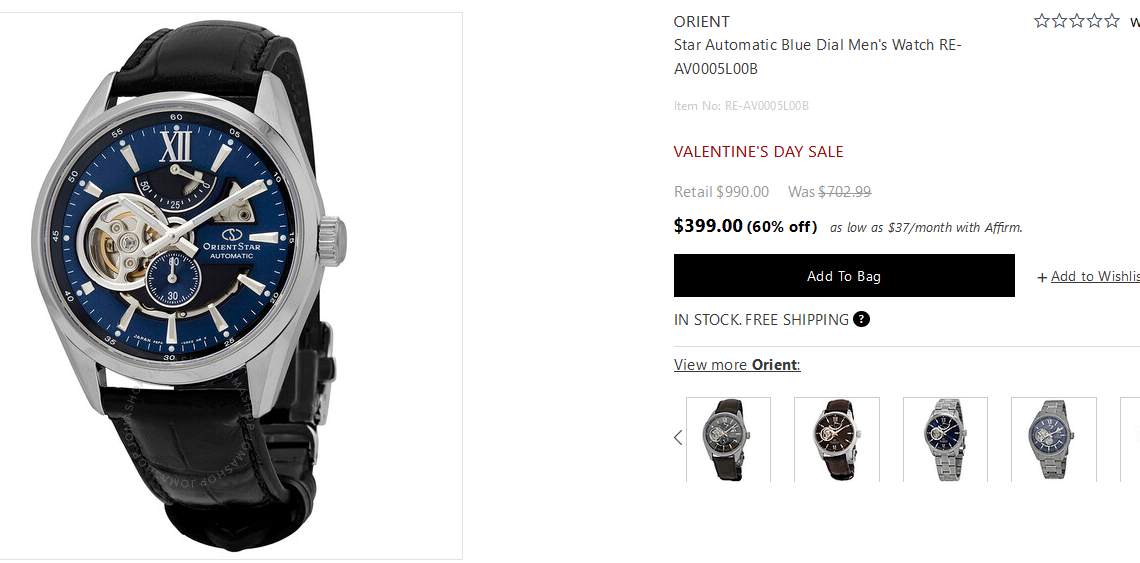This screenshot has height=563, width=1140.
Task: Click the Item No RE-AV0005L00B text
Action: [x=741, y=106]
